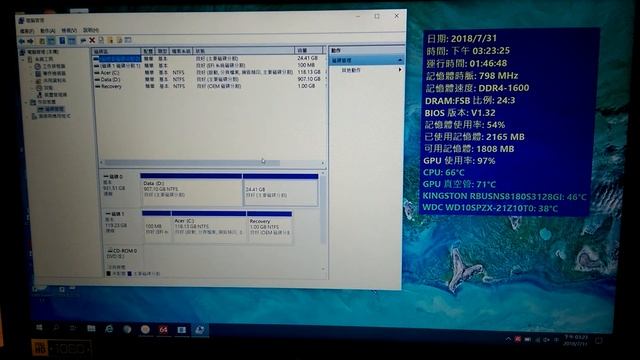
Task: Click the Capacity (容量) column header
Action: [308, 51]
